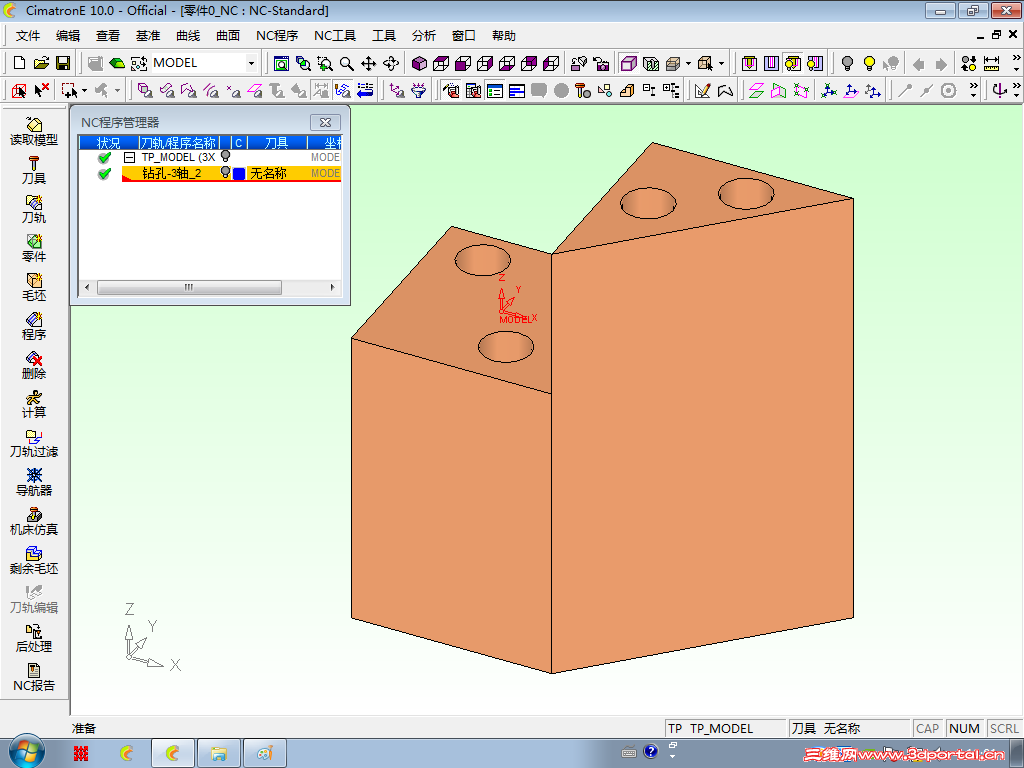
Task: Click the pan four-arrow icon
Action: (x=368, y=63)
